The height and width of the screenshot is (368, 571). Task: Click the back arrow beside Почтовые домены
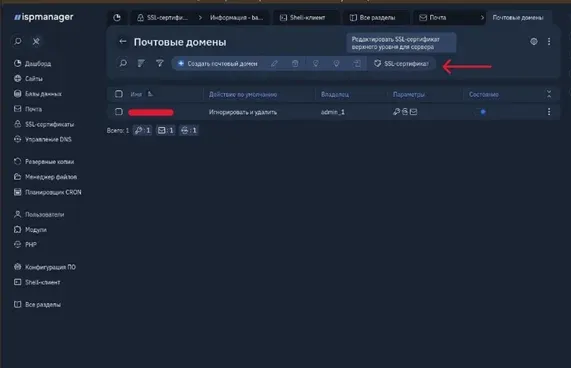pos(123,41)
